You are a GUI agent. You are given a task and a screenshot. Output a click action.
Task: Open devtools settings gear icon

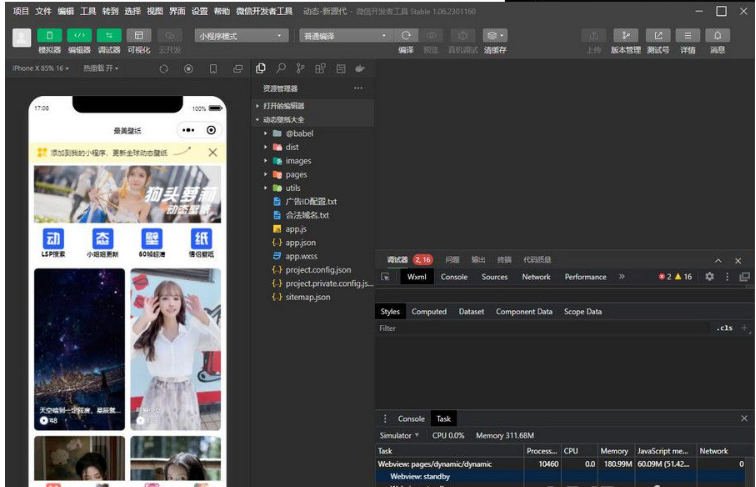(709, 277)
